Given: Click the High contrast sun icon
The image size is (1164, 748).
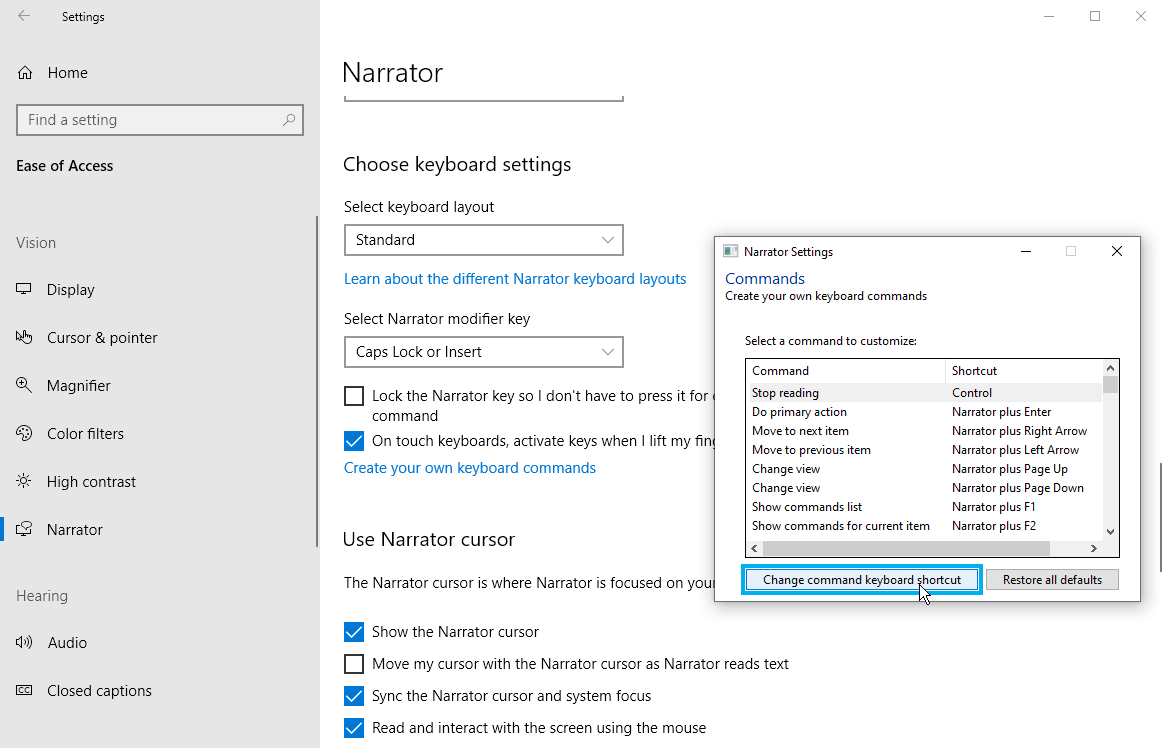Looking at the screenshot, I should point(24,481).
